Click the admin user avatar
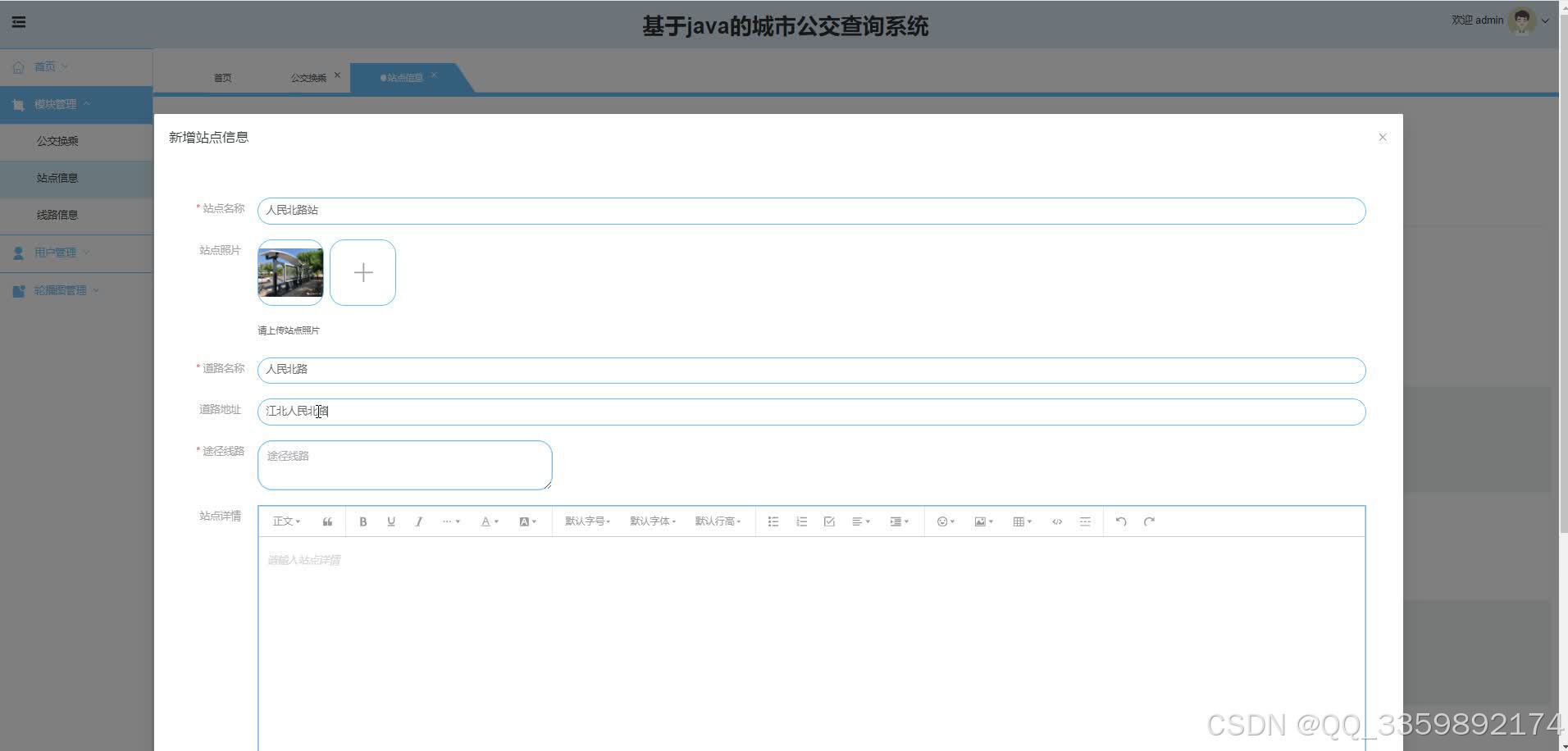This screenshot has width=1568, height=751. tap(1522, 20)
